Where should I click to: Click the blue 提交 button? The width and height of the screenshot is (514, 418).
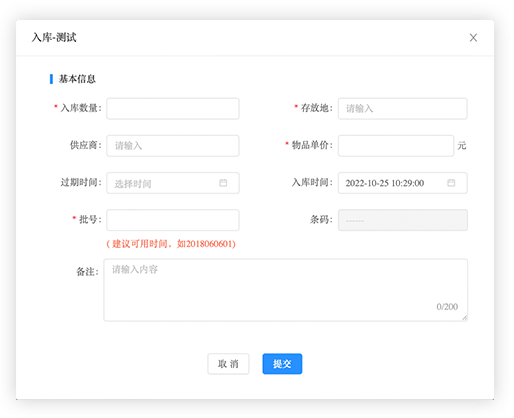click(282, 364)
